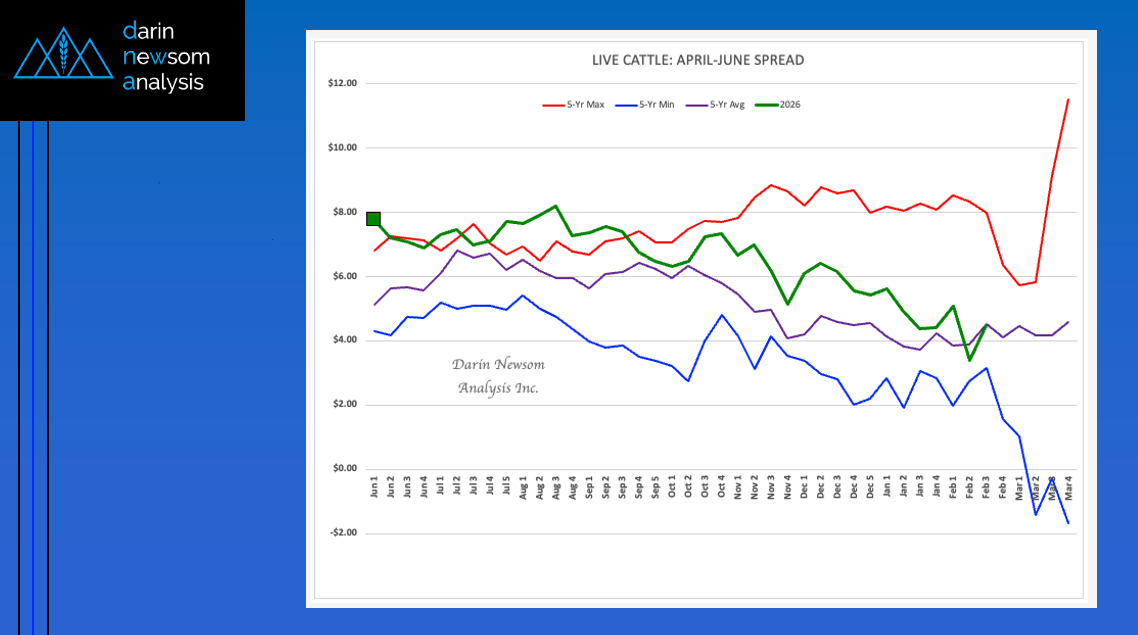Click the green square marker at Jun 1
This screenshot has height=635, width=1138.
pos(373,219)
